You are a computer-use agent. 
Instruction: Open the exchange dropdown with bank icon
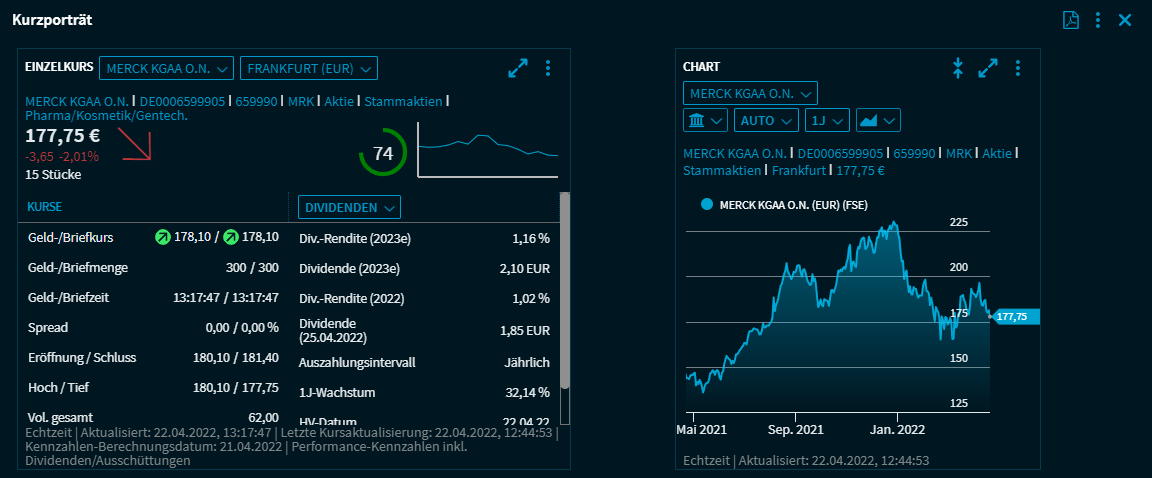coord(705,120)
